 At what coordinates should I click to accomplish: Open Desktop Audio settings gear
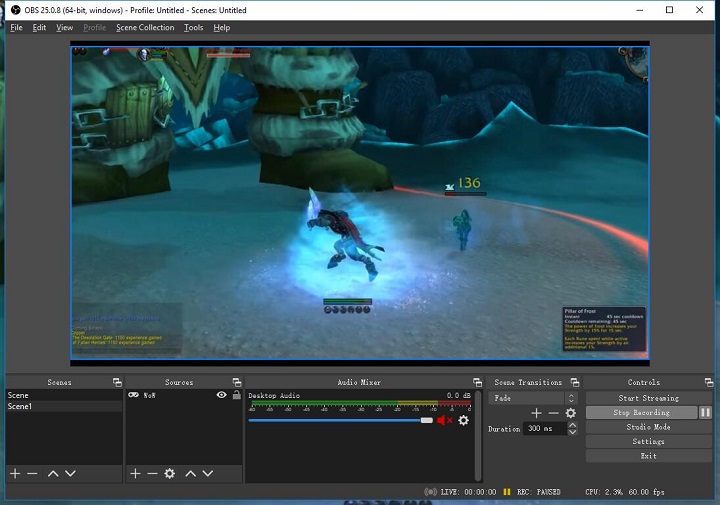[464, 420]
